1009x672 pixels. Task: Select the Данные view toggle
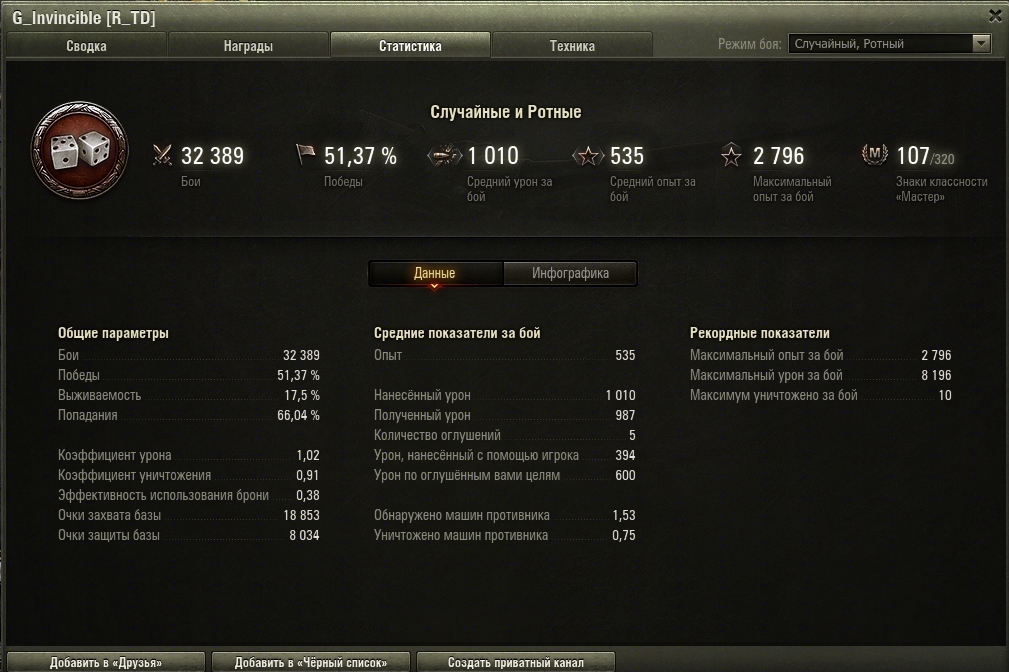click(x=435, y=273)
